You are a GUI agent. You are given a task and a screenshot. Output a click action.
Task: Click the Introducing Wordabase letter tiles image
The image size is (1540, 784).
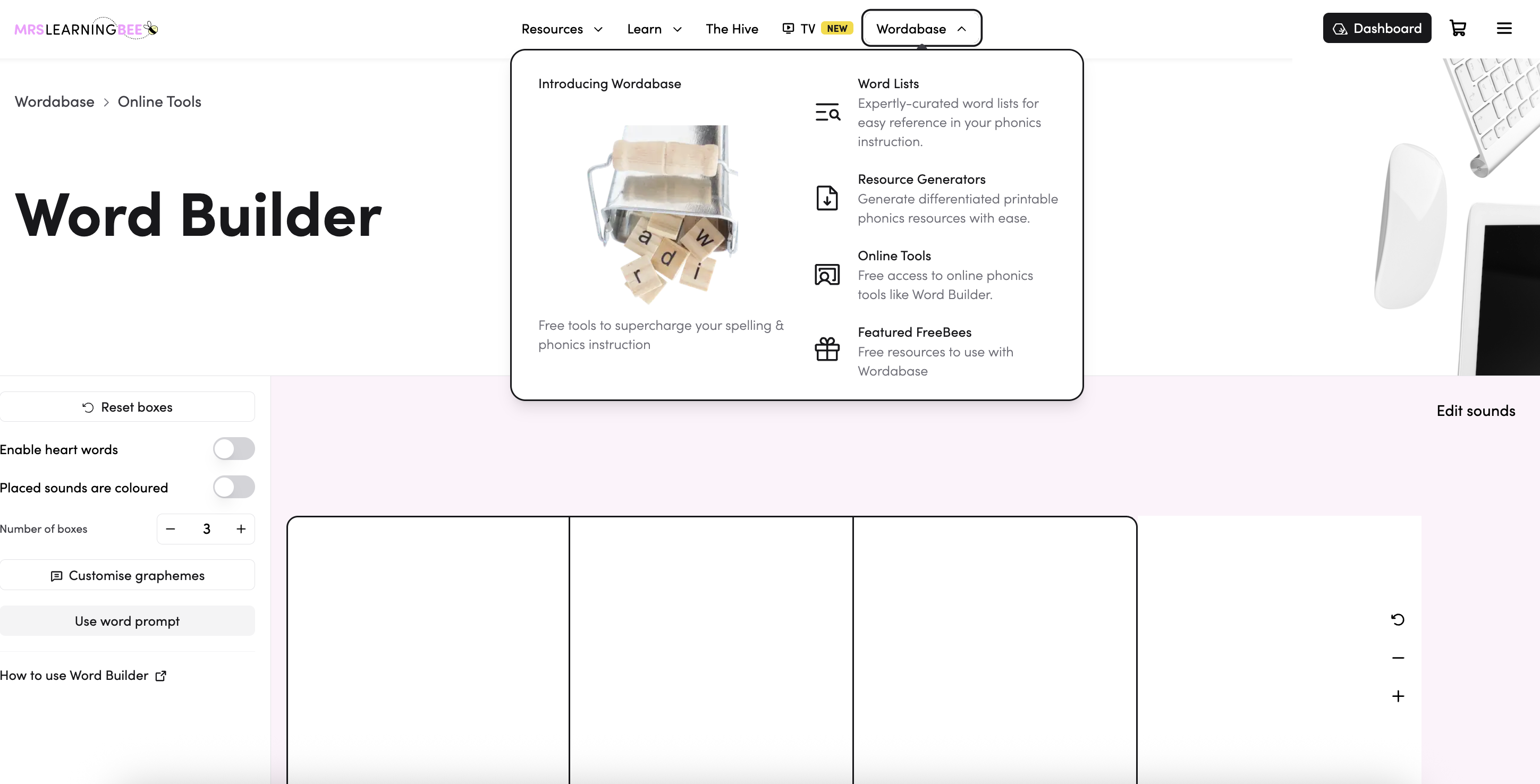click(662, 214)
